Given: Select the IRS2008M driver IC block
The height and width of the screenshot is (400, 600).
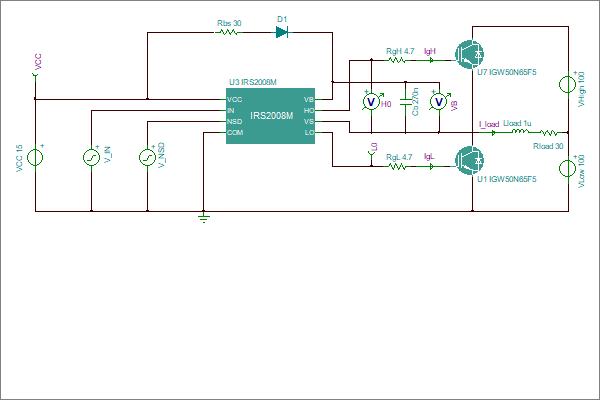Looking at the screenshot, I should pyautogui.click(x=271, y=116).
